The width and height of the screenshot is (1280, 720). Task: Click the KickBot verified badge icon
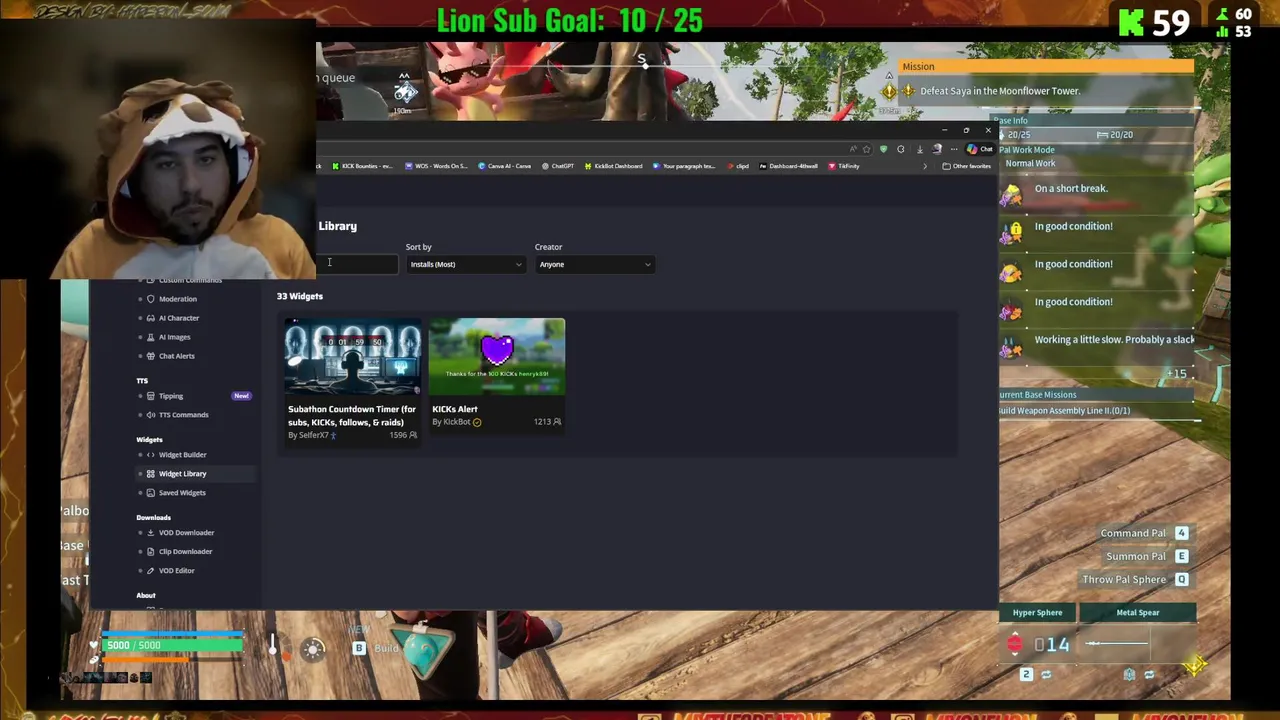tap(477, 422)
